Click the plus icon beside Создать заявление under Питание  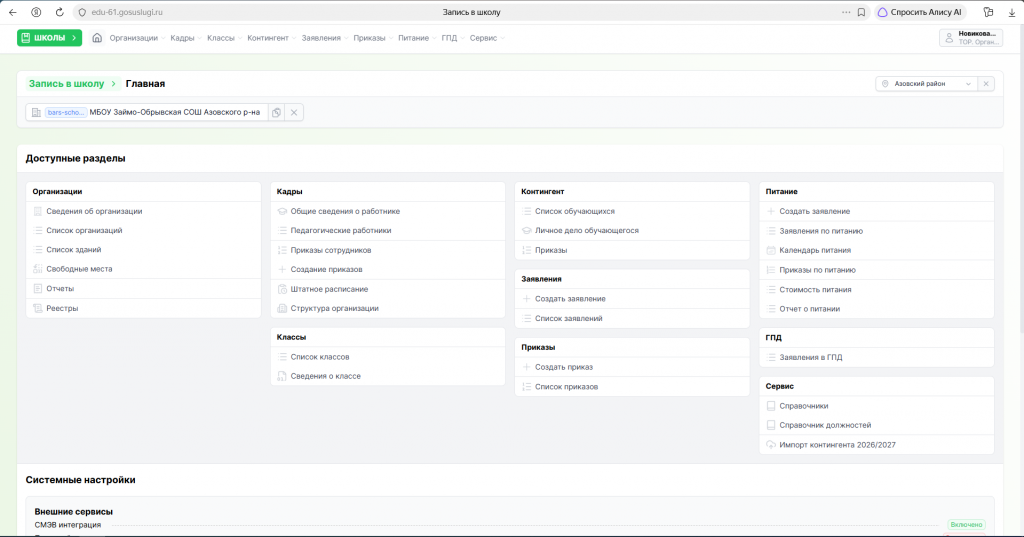click(x=771, y=211)
